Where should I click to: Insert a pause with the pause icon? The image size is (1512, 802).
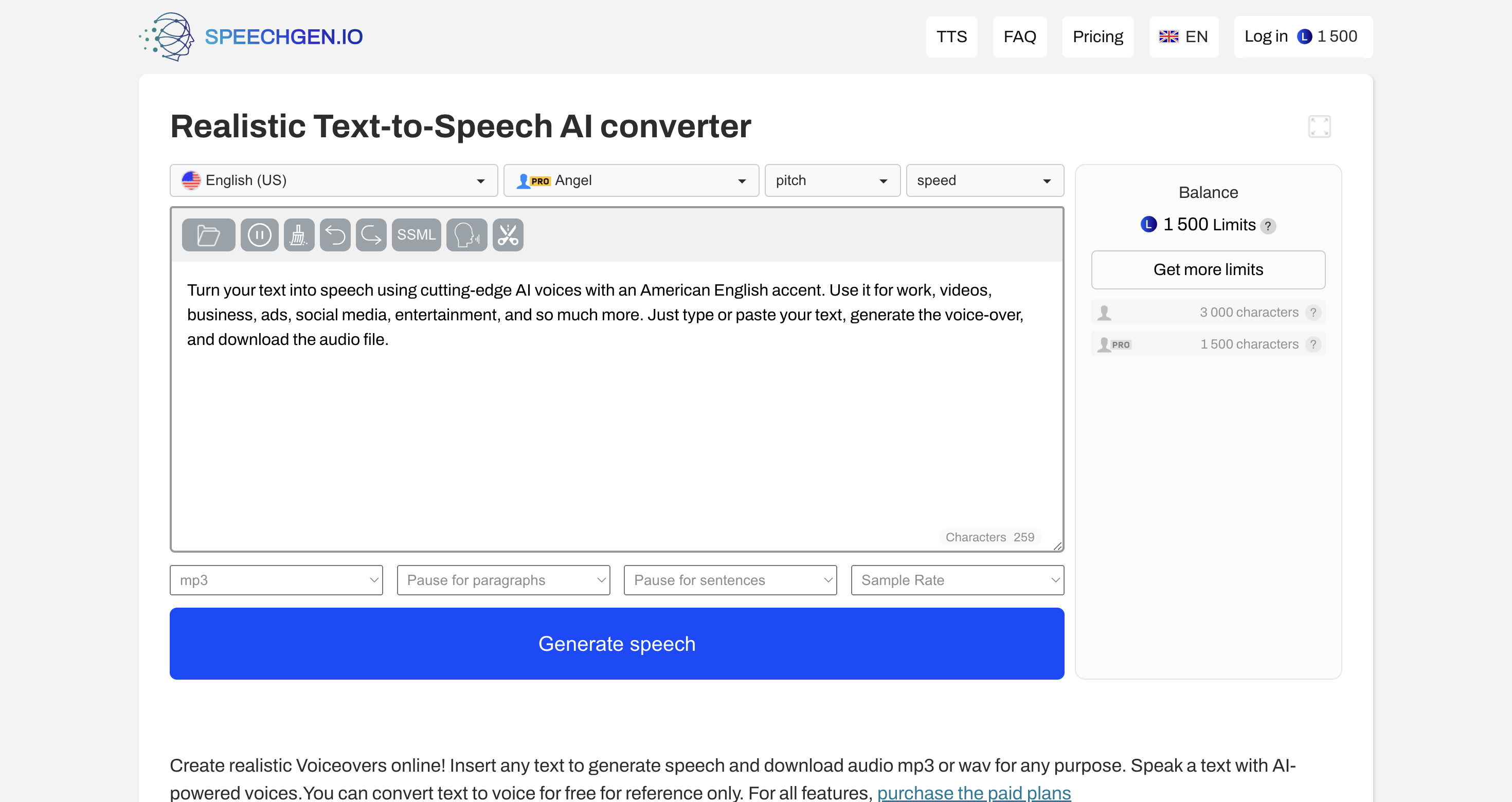[259, 235]
